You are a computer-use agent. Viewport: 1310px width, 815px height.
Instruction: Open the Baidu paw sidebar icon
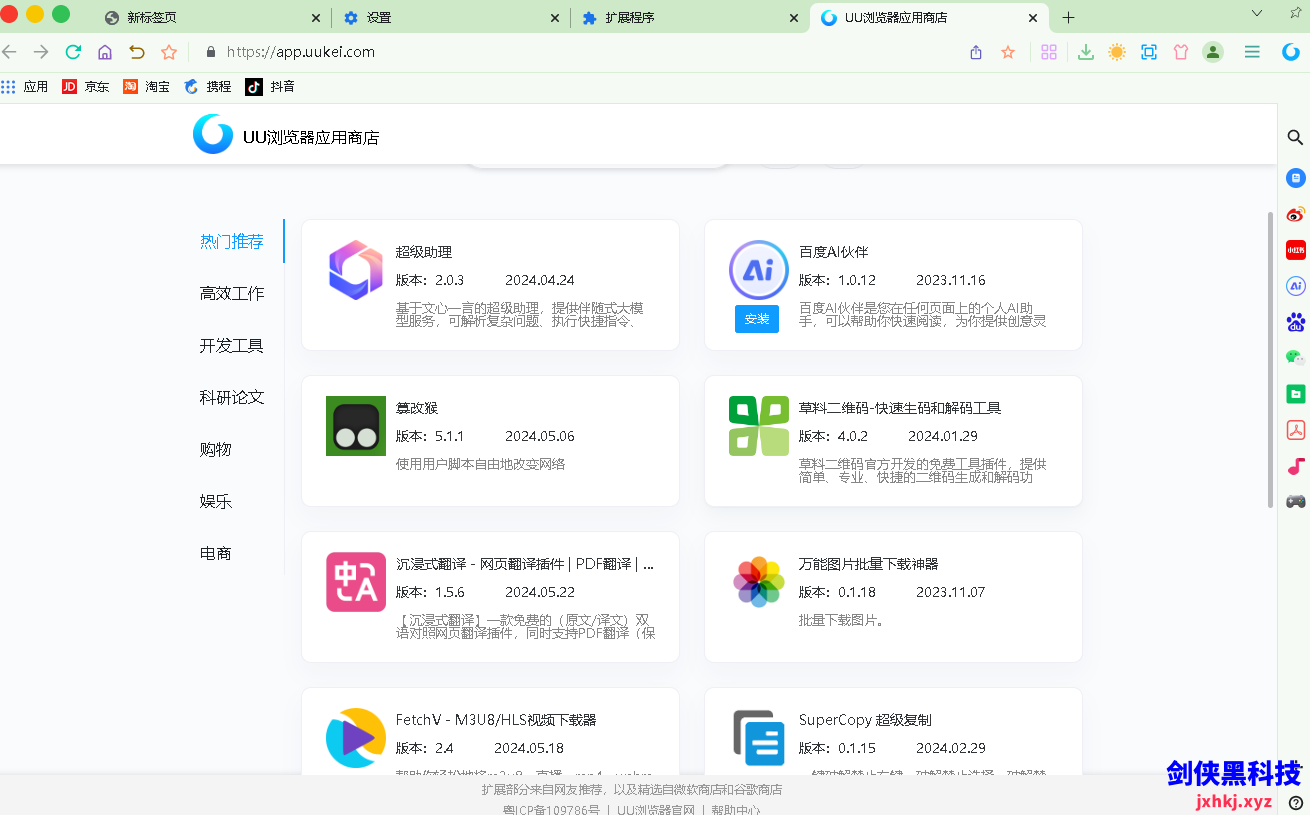pyautogui.click(x=1296, y=322)
